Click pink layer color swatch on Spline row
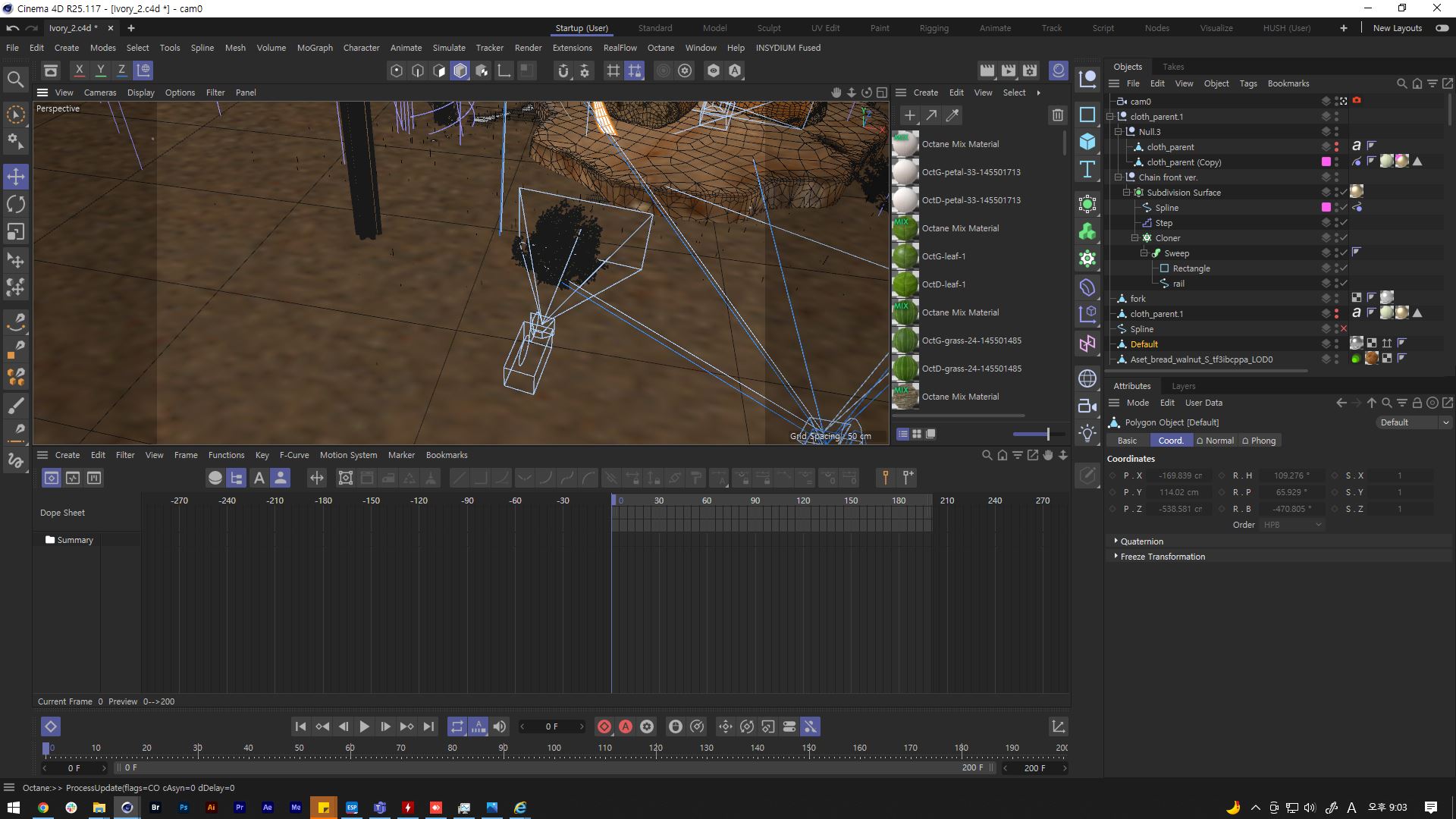This screenshot has width=1456, height=819. 1326,207
